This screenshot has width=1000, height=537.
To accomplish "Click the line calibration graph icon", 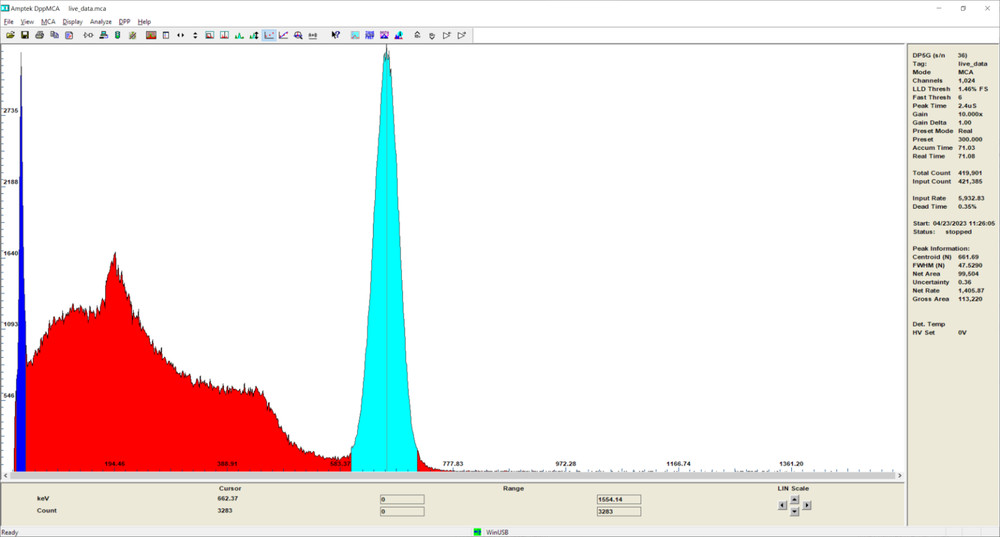I will pyautogui.click(x=283, y=36).
